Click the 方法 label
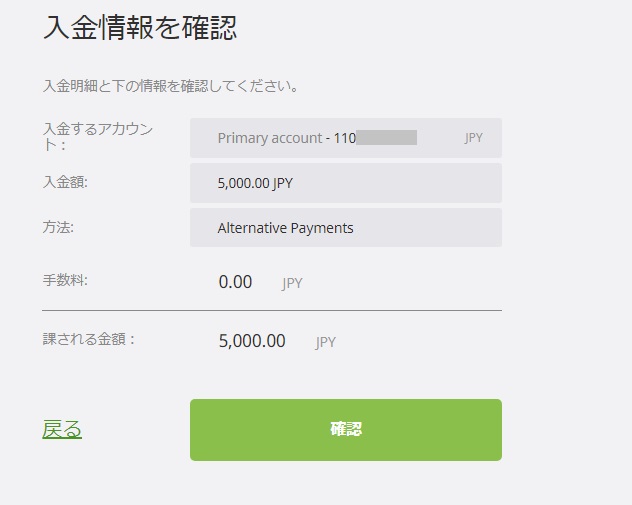This screenshot has width=632, height=505. tap(58, 227)
